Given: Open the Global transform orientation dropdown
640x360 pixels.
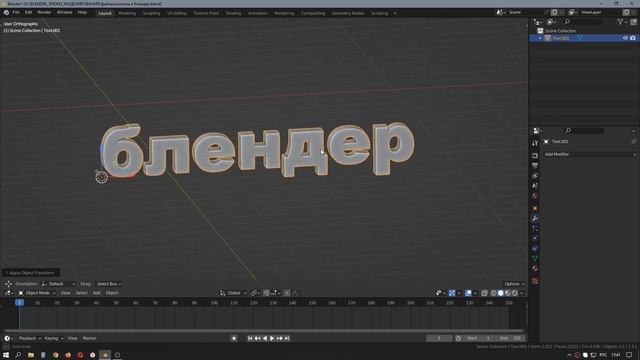Looking at the screenshot, I should point(233,293).
